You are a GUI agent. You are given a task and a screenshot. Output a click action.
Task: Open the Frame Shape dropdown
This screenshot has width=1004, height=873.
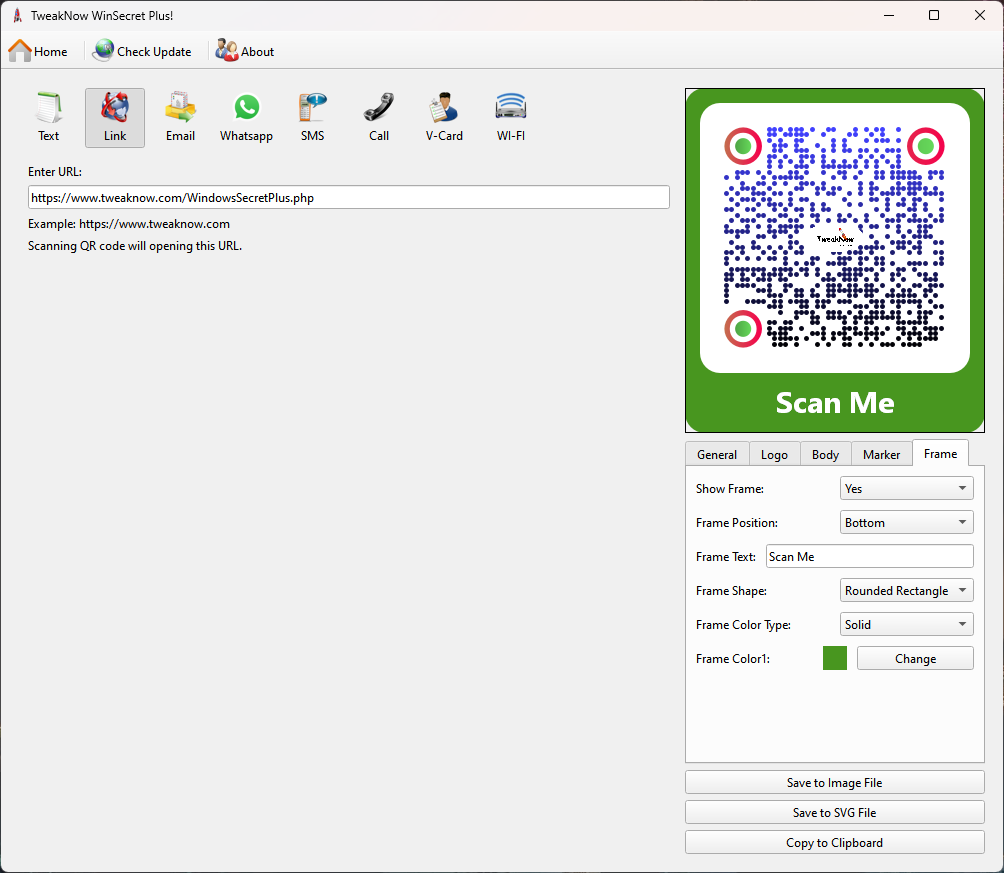(x=906, y=590)
